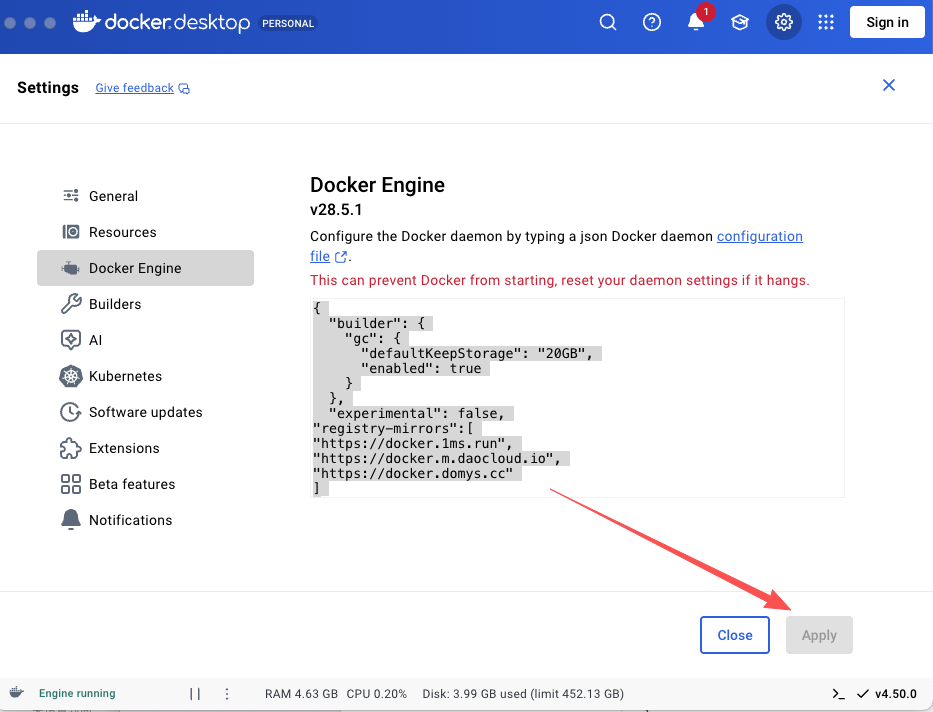
Task: Click the whale icon in status bar
Action: tap(17, 692)
